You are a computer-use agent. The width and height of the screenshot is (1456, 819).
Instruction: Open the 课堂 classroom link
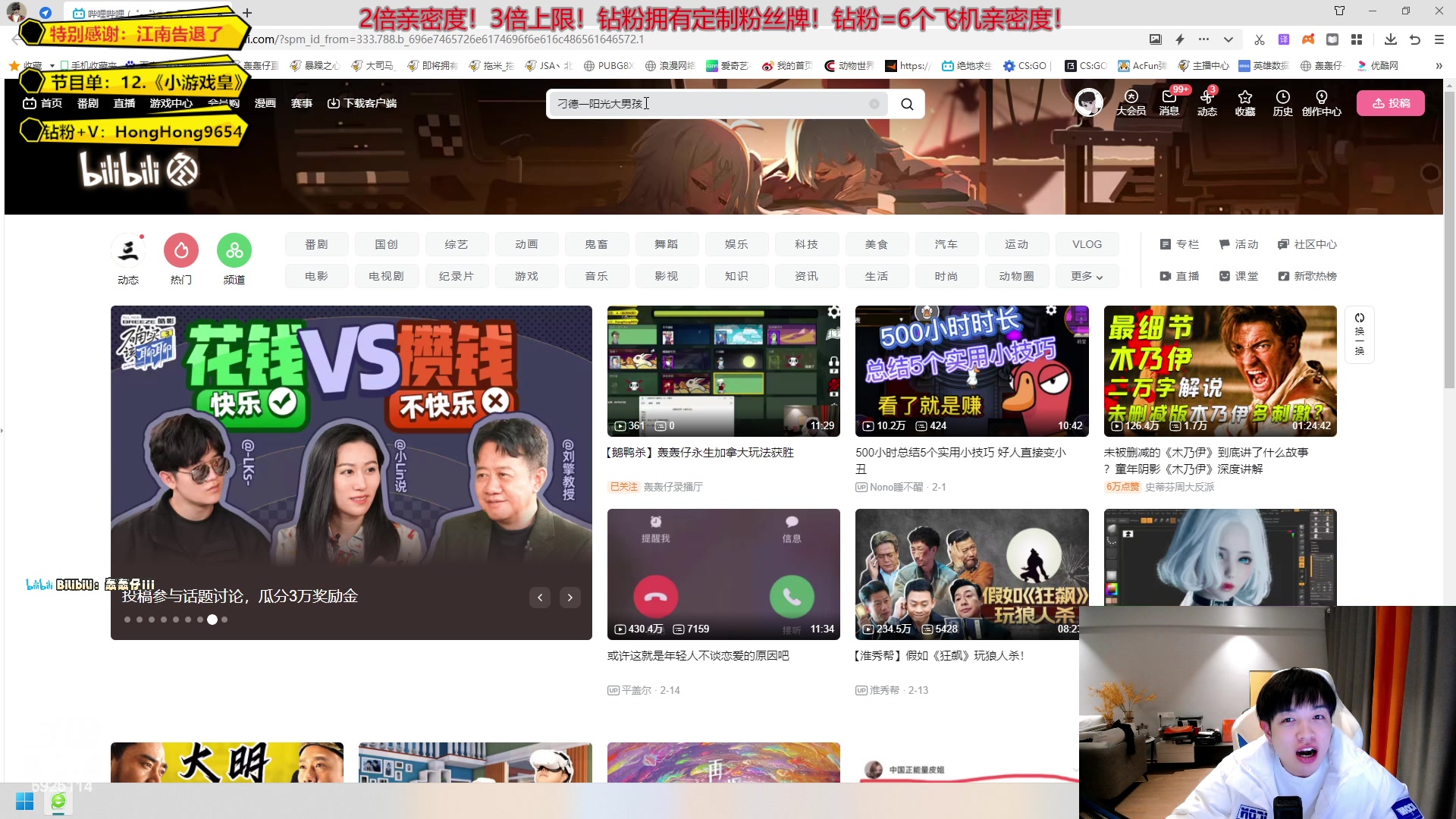coord(1238,276)
